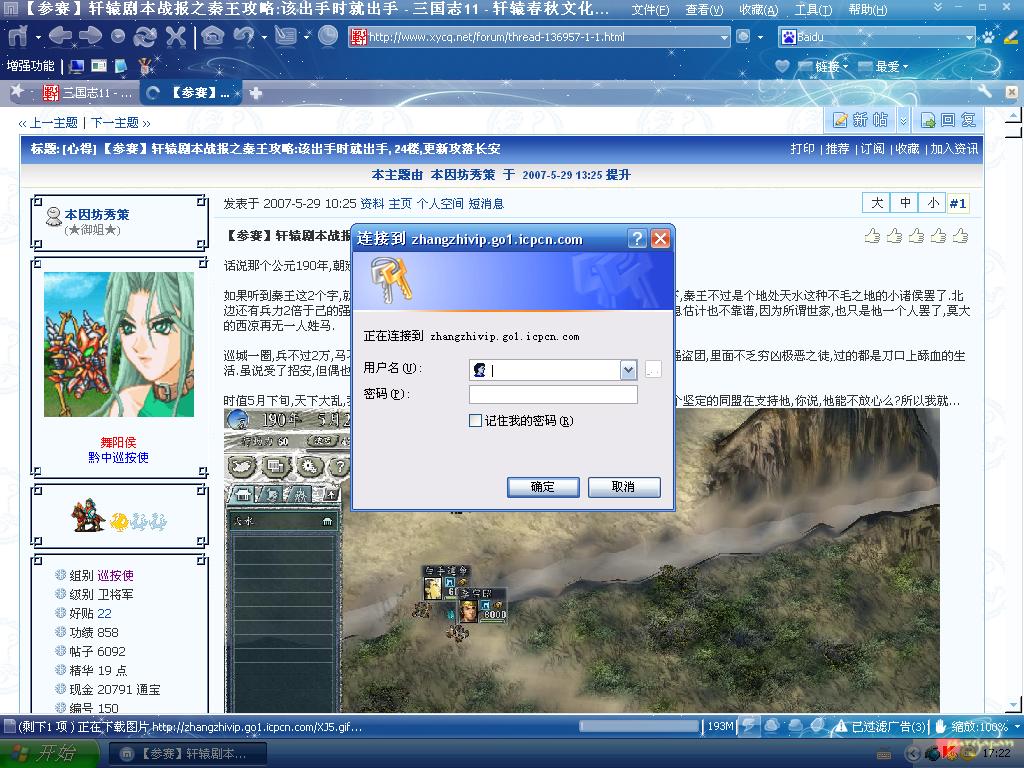The width and height of the screenshot is (1024, 768).
Task: Open the zoom 缩放 100% dropdown
Action: click(1016, 726)
